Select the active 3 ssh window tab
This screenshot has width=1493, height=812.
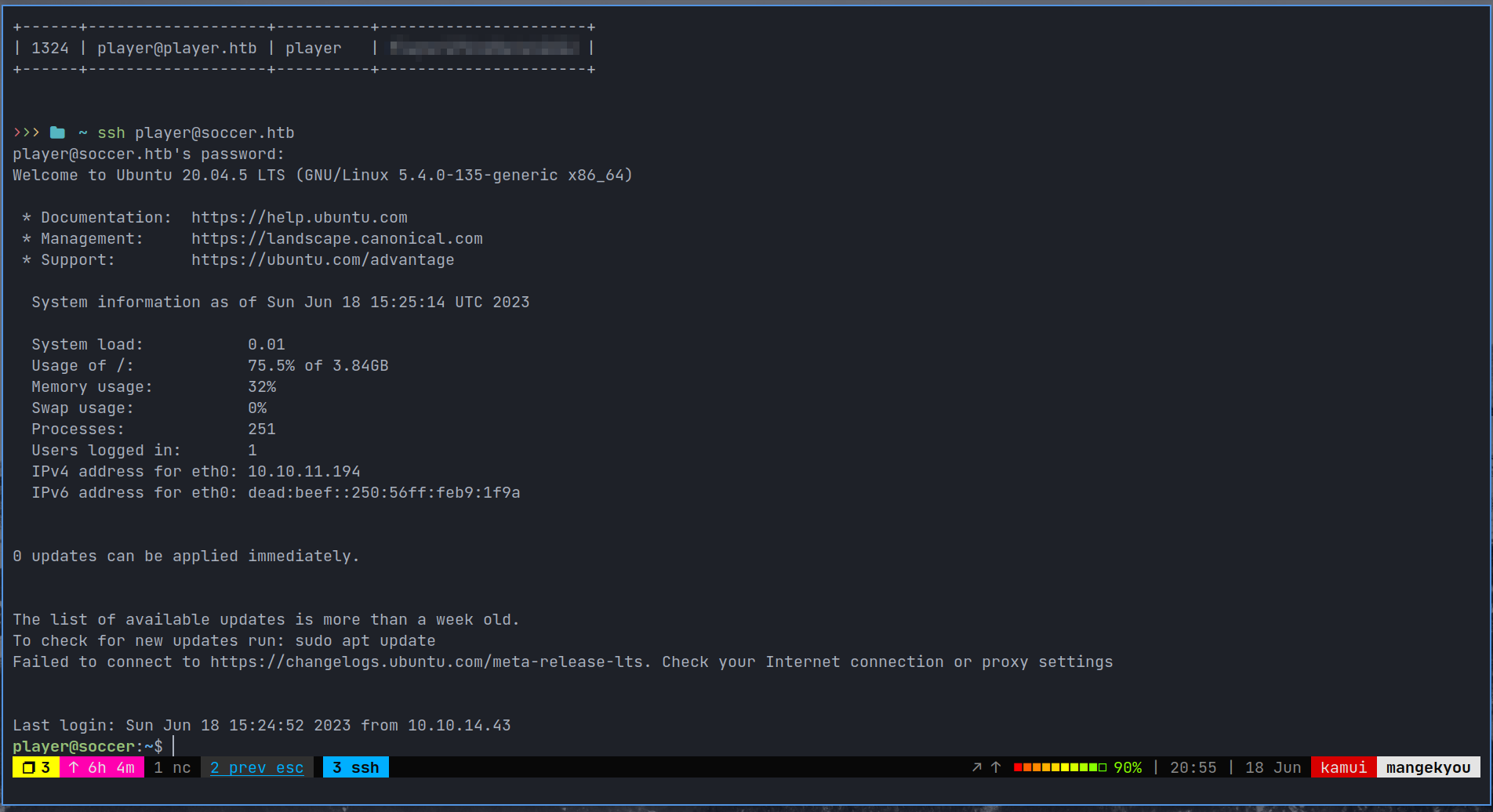click(x=355, y=767)
